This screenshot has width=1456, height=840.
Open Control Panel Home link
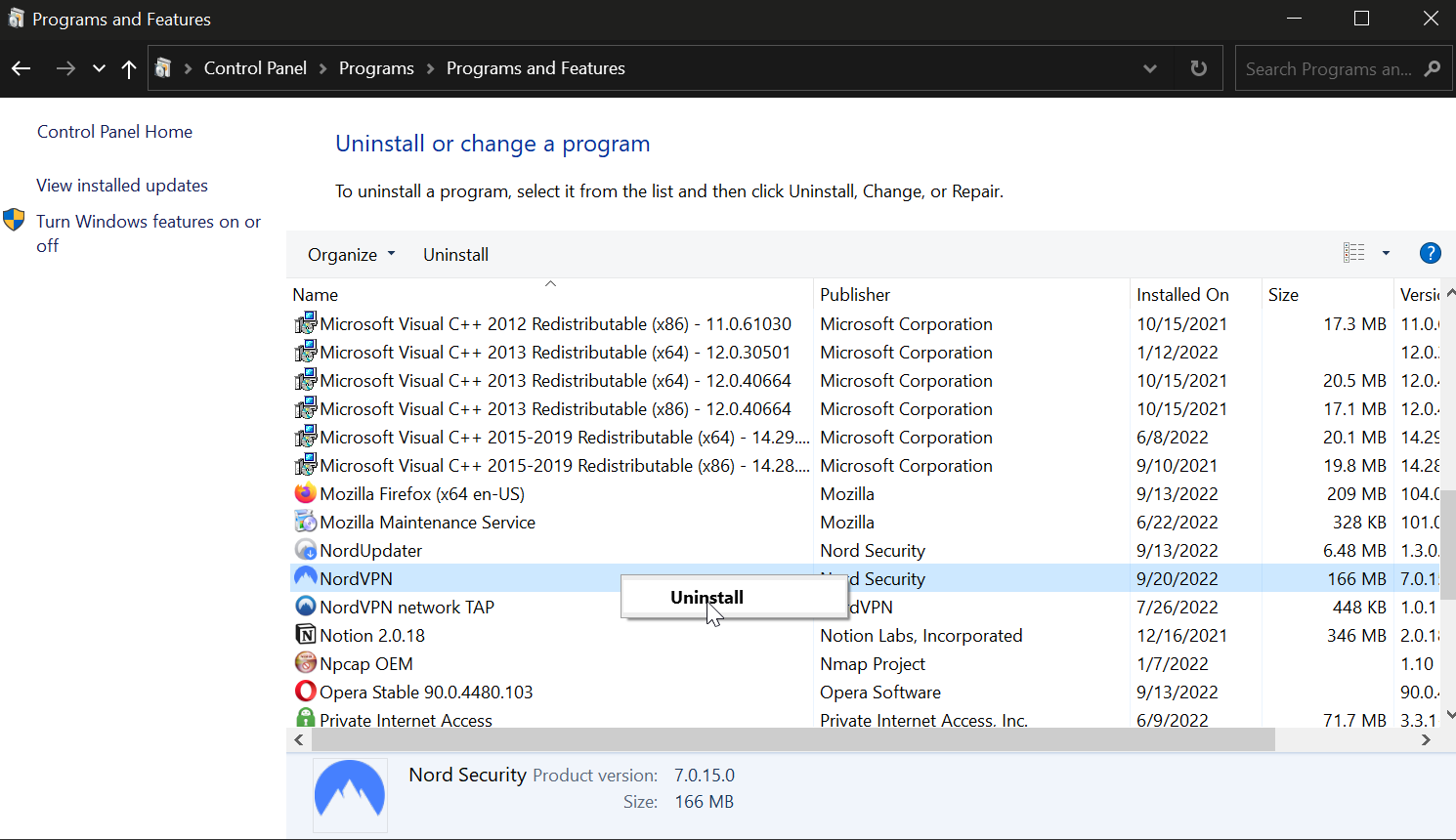(114, 132)
